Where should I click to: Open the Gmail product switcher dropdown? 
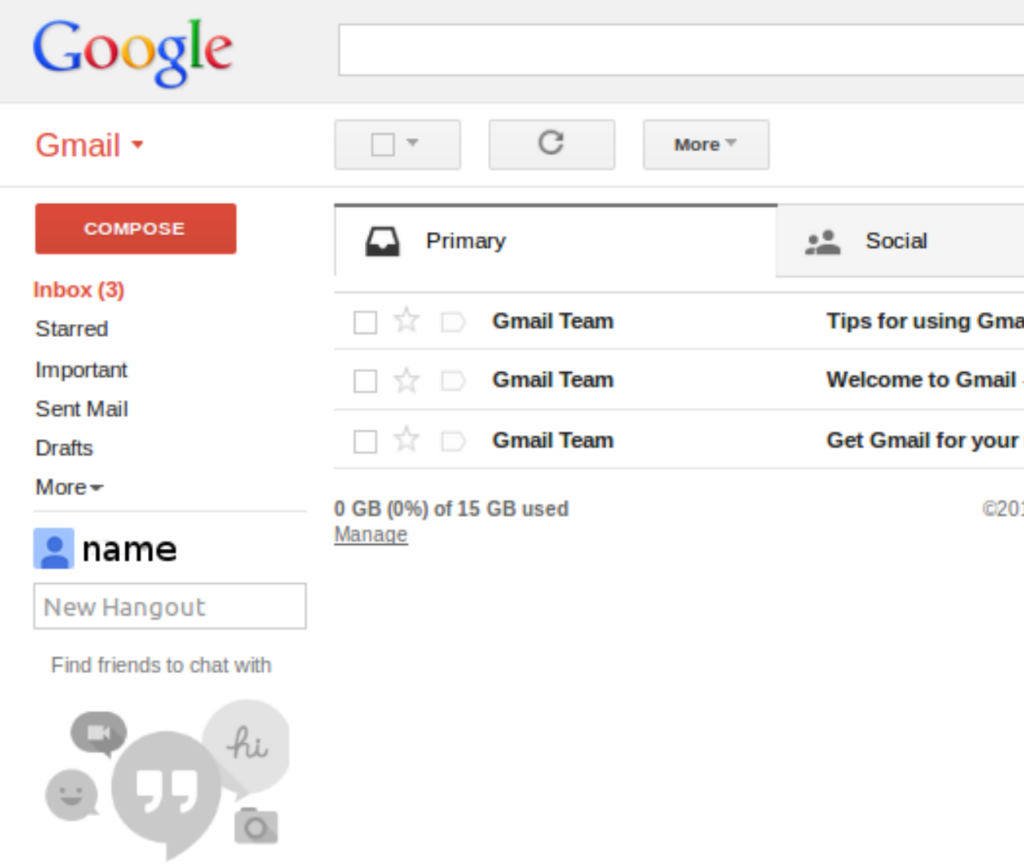[89, 145]
